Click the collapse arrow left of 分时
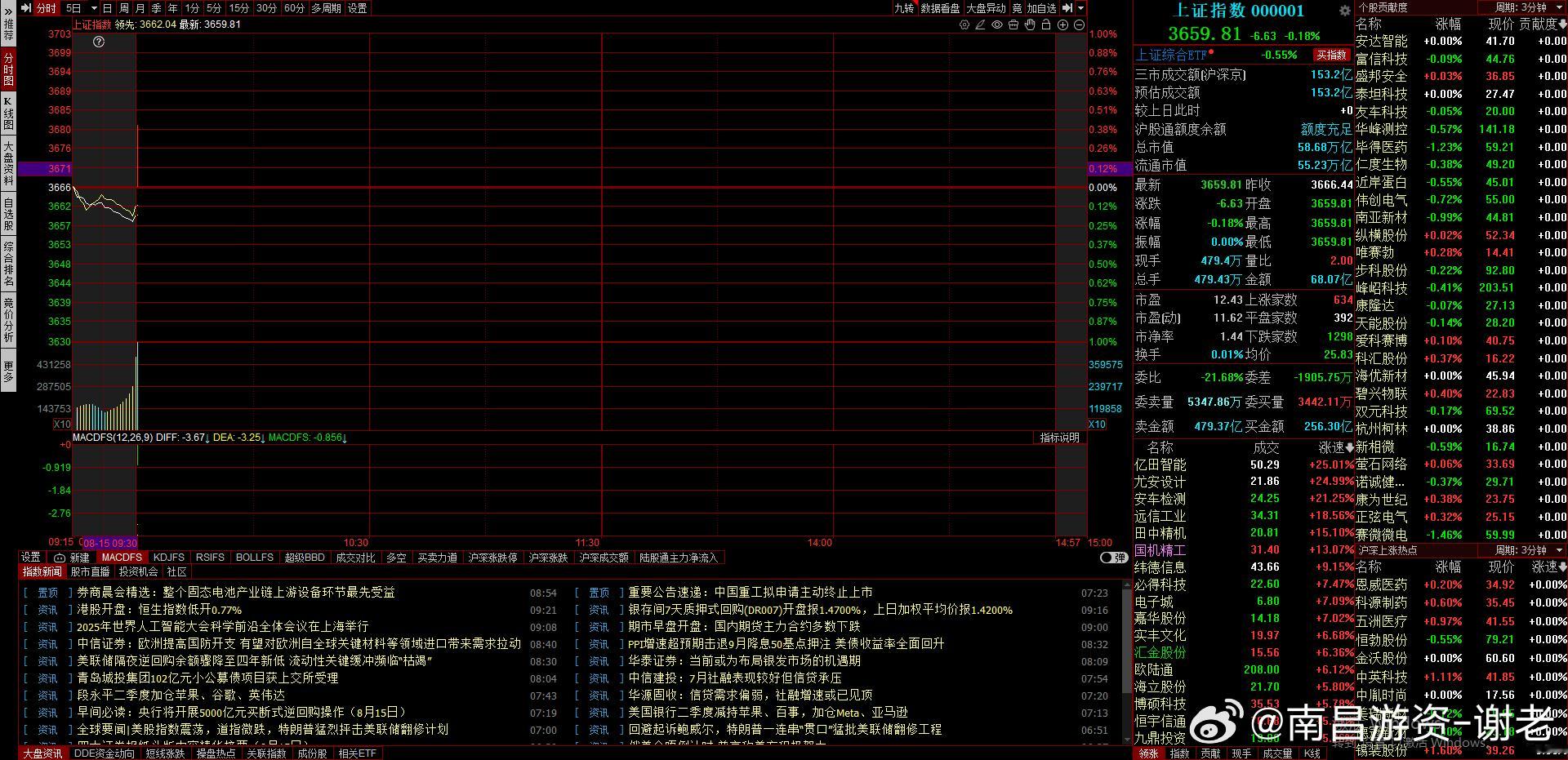Image resolution: width=1568 pixels, height=760 pixels. click(x=26, y=8)
